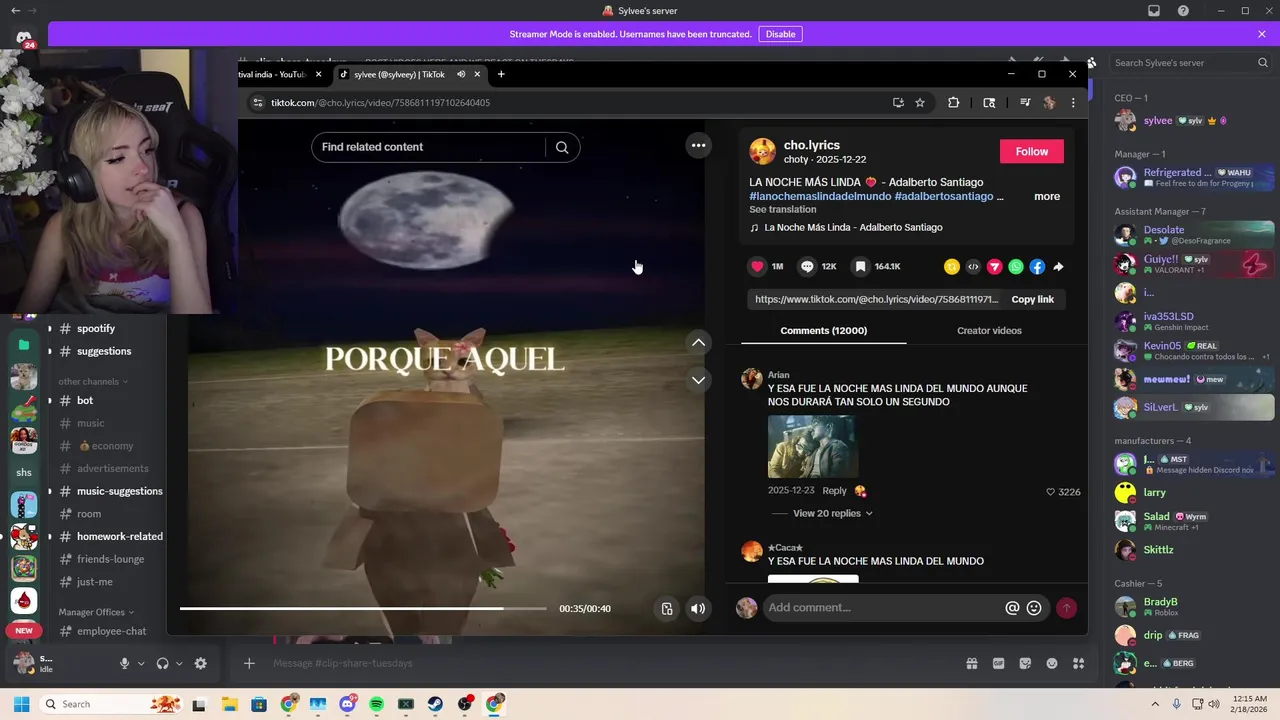Screen dimensions: 1280x720
Task: Mute the TikTok browser tab audio
Action: coord(461,74)
